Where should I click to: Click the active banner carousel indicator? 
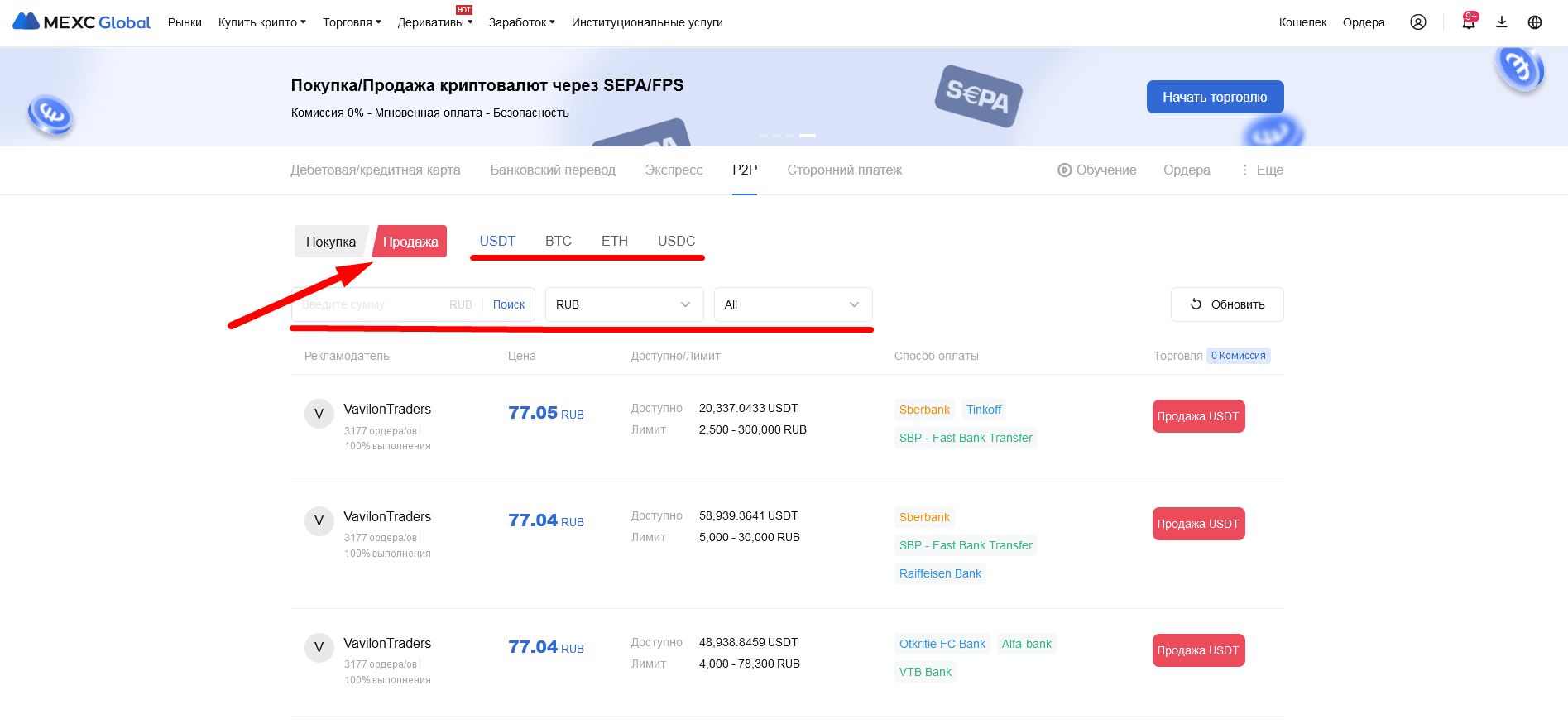(x=808, y=135)
